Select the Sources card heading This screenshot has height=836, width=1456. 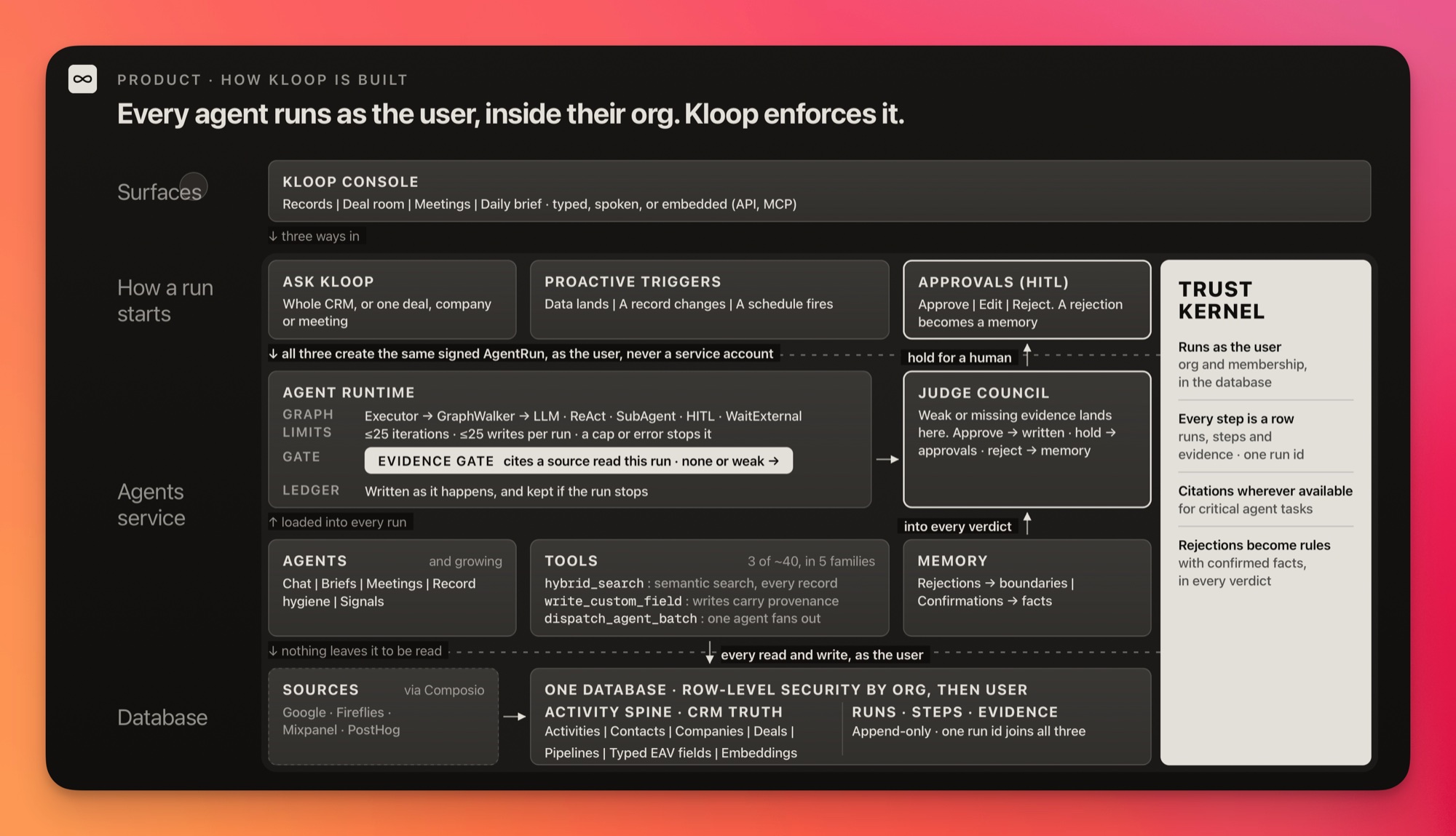pos(320,689)
